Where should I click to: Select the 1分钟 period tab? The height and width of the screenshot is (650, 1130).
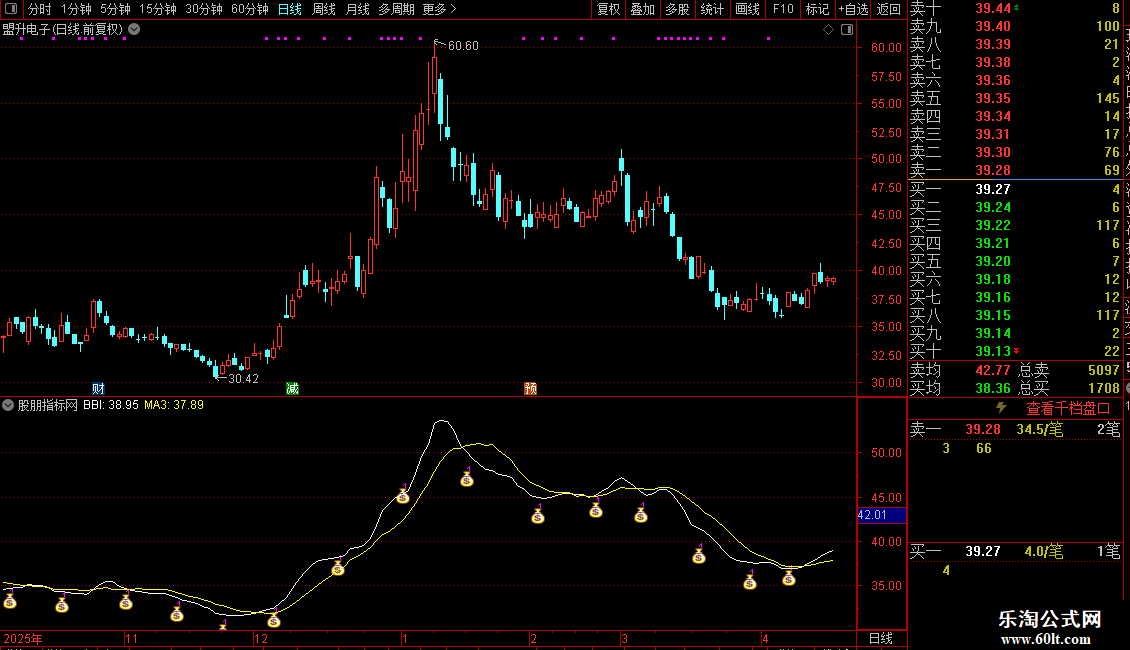click(76, 9)
